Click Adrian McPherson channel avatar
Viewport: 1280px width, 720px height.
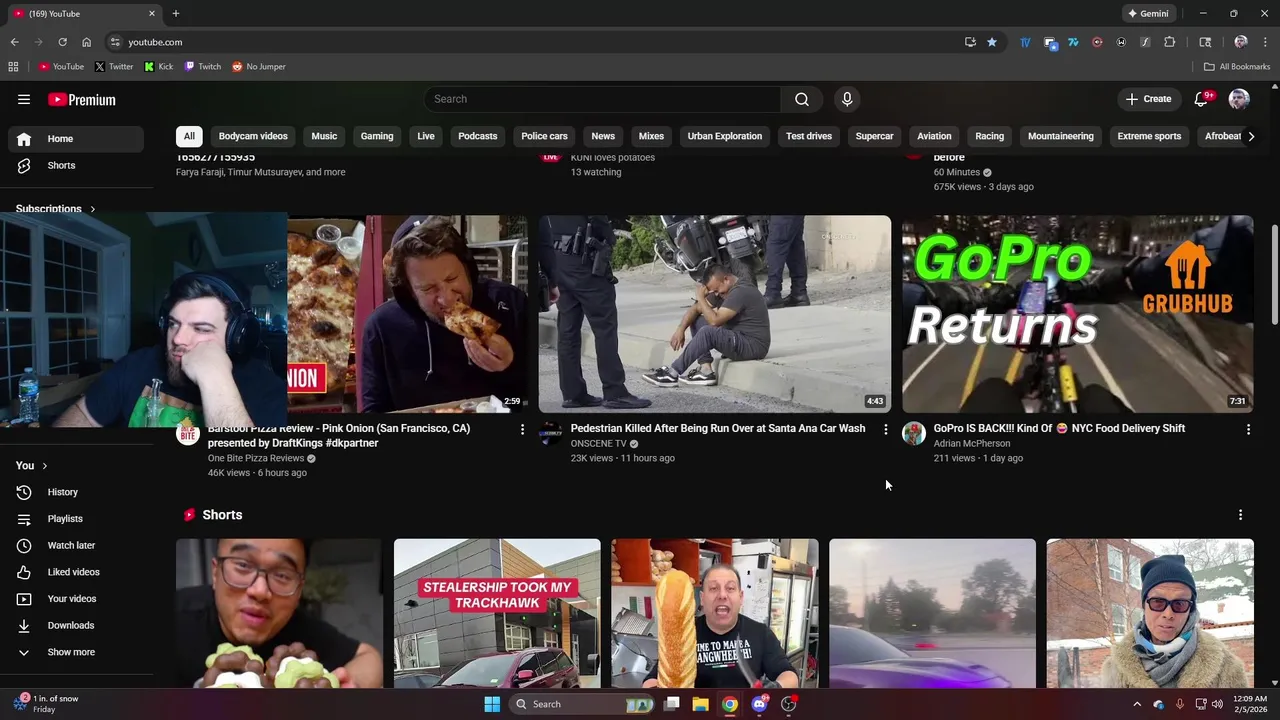tap(914, 433)
